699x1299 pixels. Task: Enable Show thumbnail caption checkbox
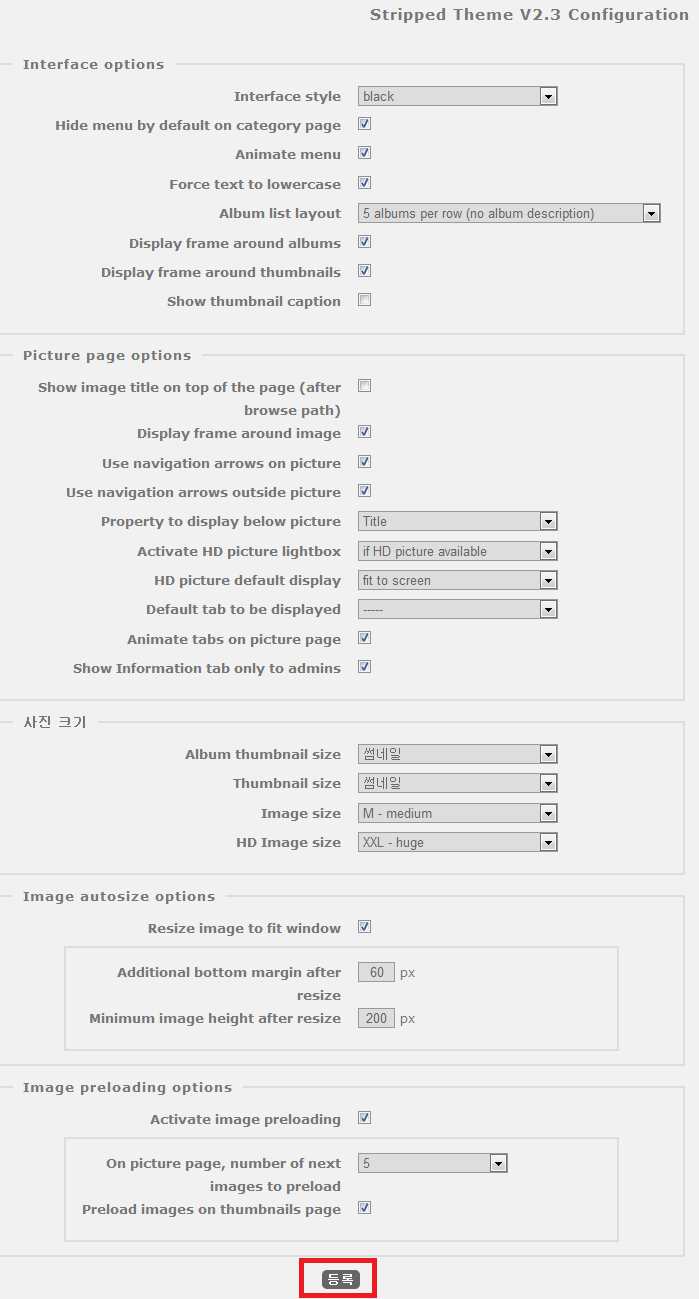[365, 300]
